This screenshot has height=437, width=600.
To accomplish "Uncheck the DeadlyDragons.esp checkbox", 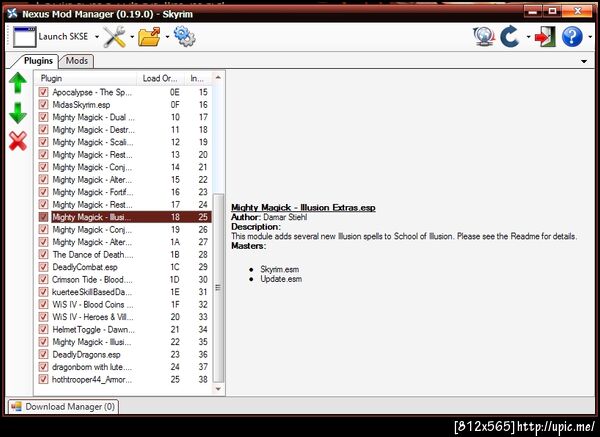I will [43, 354].
